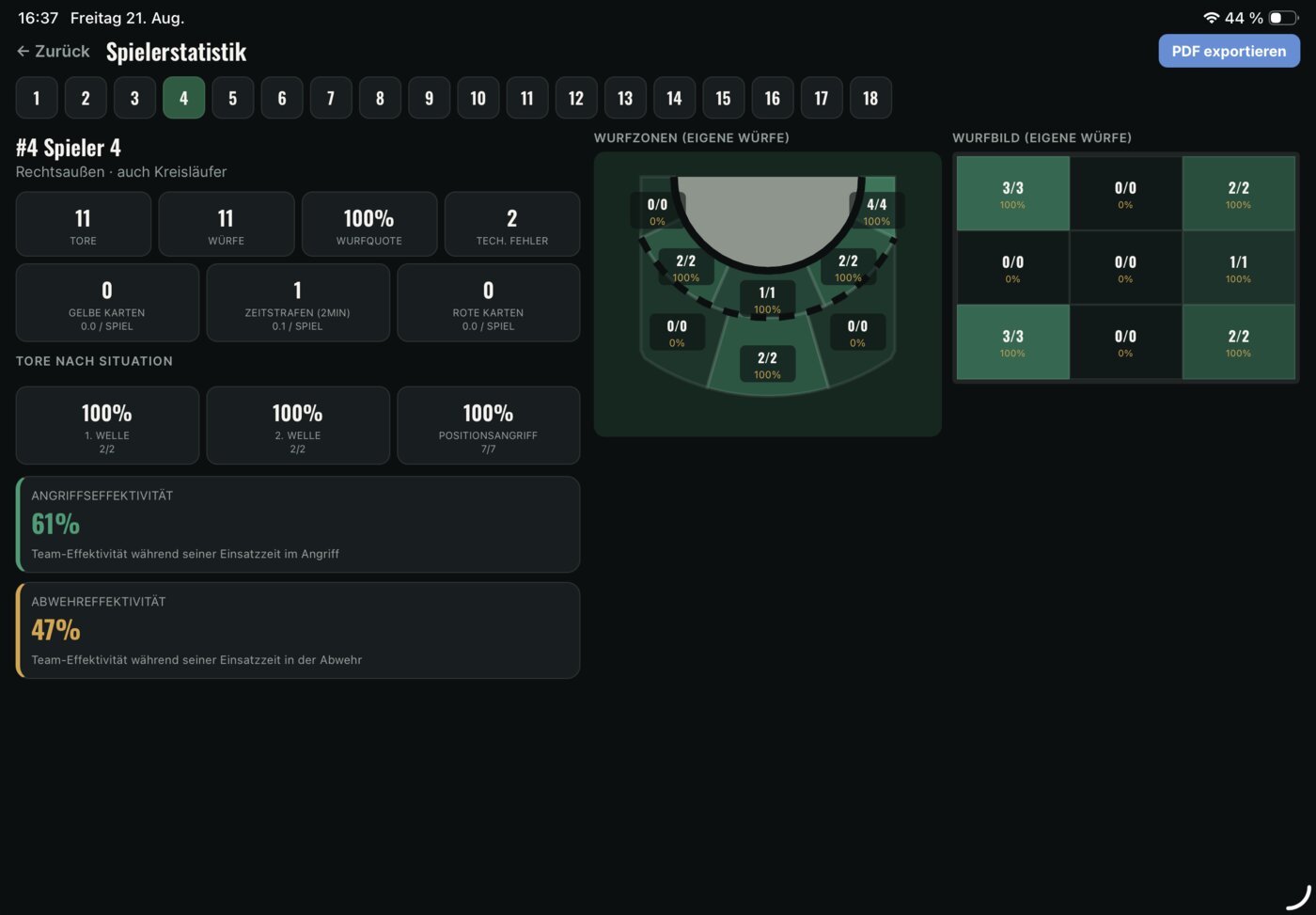Click the Wi-Fi status icon

coord(1211,18)
